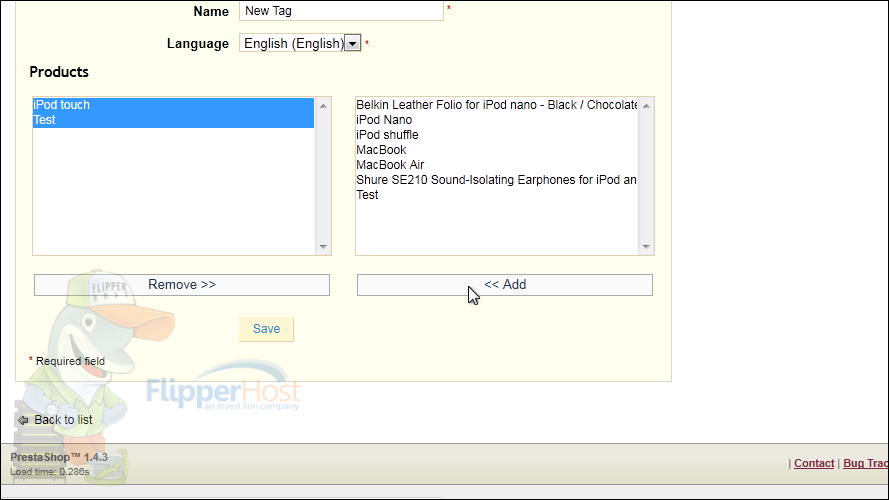The width and height of the screenshot is (889, 500).
Task: Select MacBook Air in right list
Action: tap(497, 165)
